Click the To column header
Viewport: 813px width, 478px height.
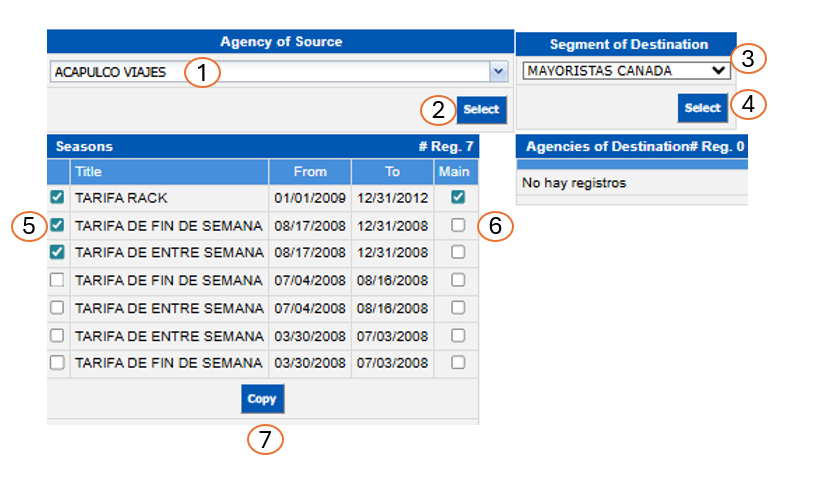392,171
